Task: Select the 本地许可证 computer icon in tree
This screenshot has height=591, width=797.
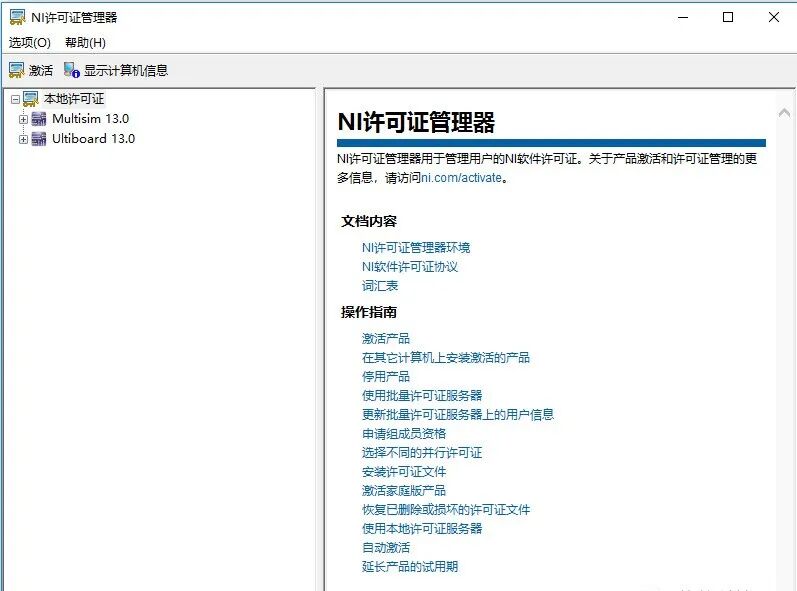Action: [x=31, y=99]
